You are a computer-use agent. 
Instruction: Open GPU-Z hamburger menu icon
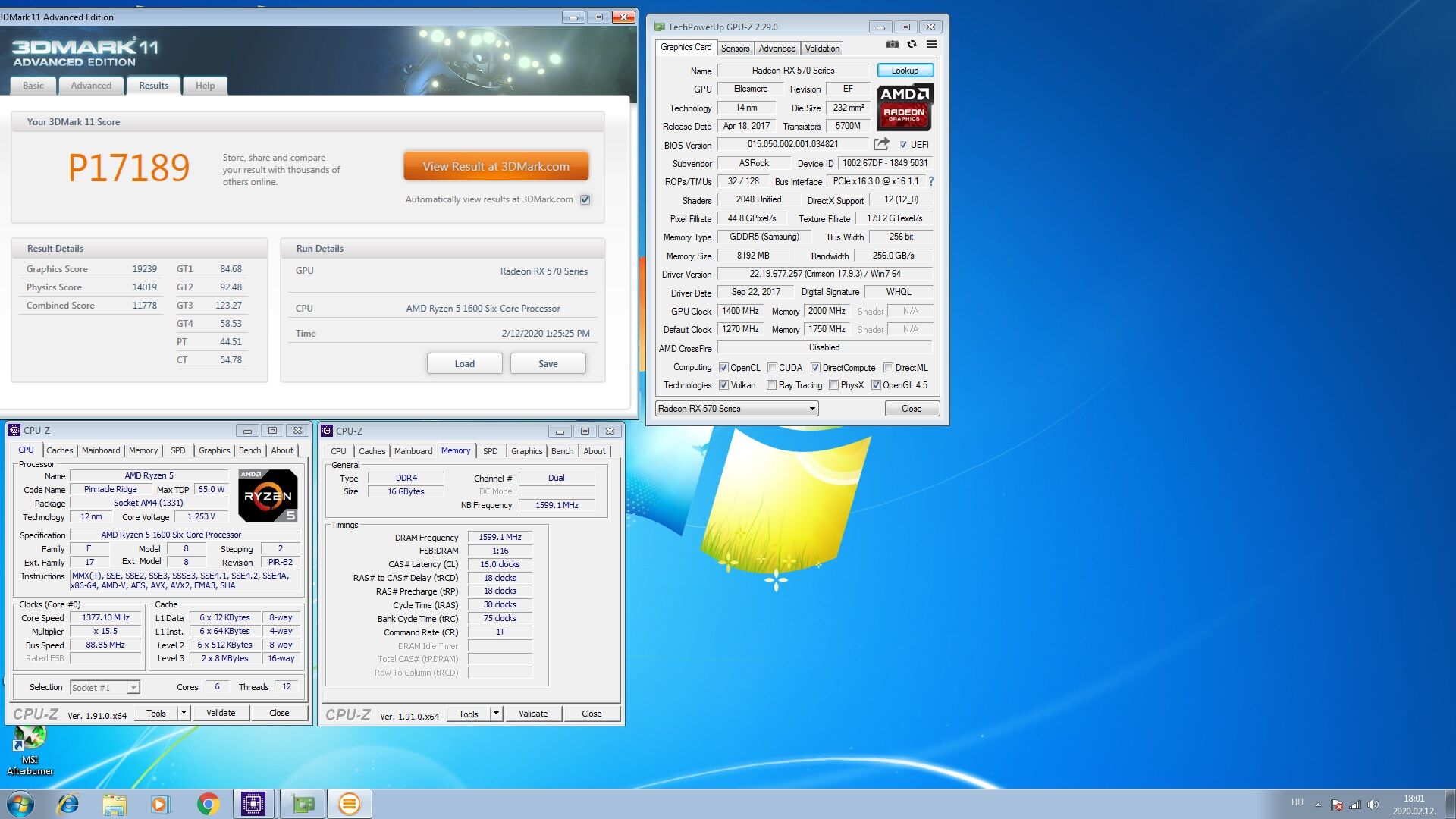tap(931, 45)
